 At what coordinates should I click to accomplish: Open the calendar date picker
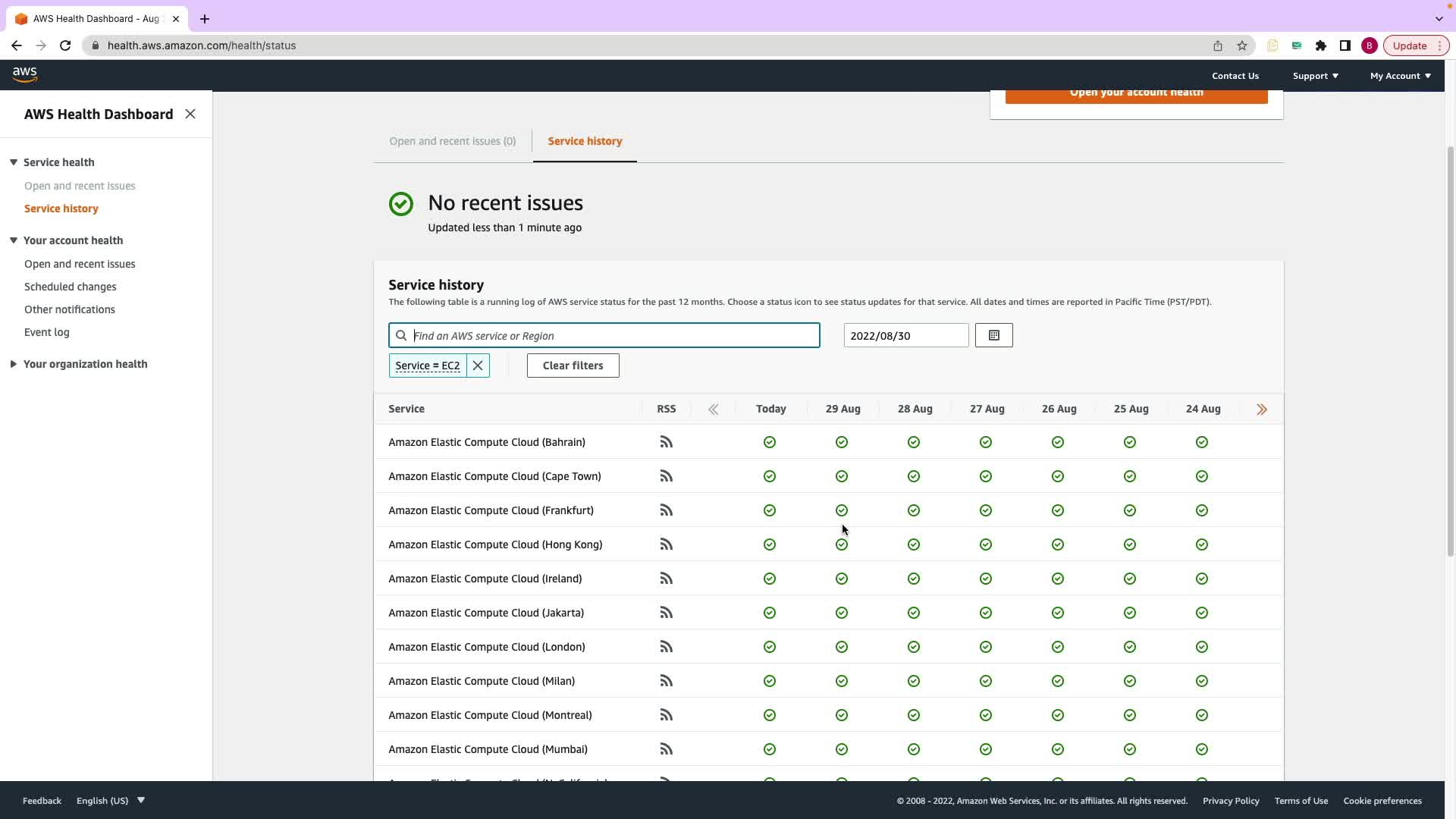point(993,335)
